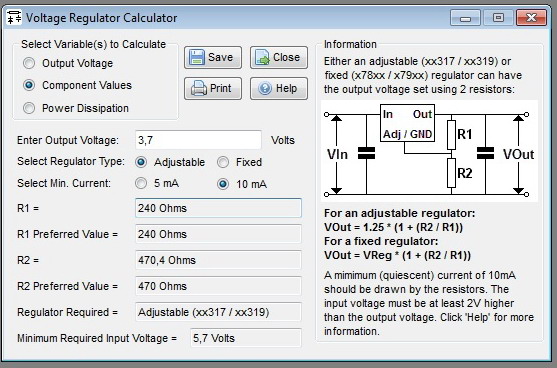This screenshot has height=368, width=557.
Task: Minimize the calculator window
Action: pyautogui.click(x=465, y=18)
